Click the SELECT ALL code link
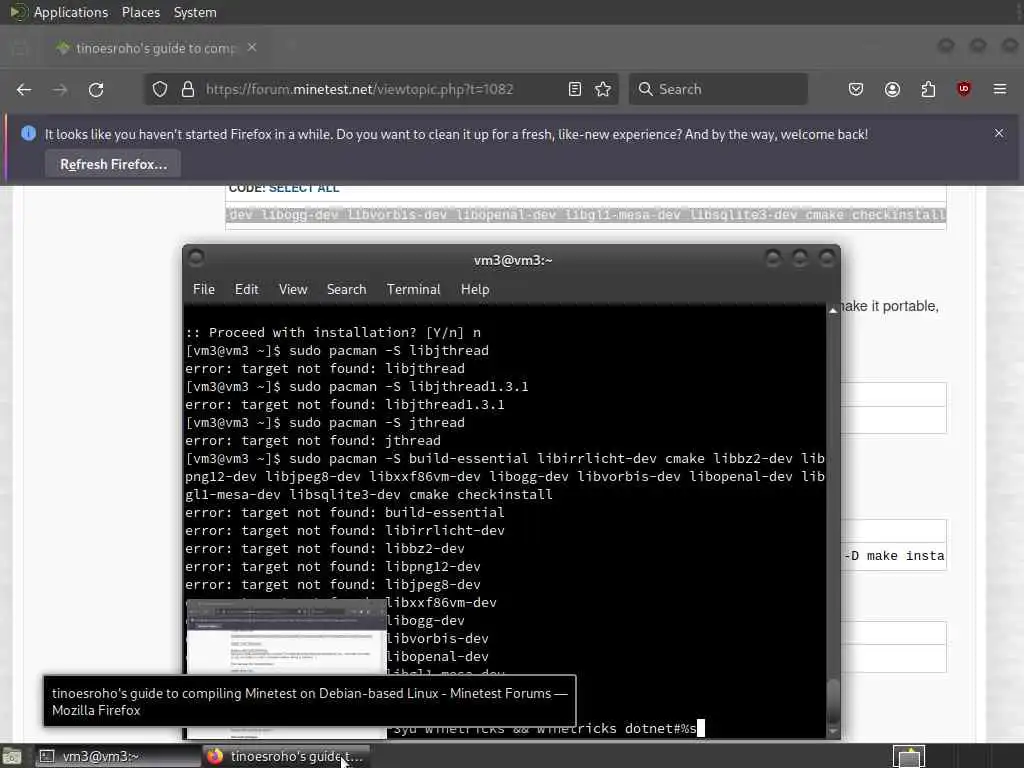This screenshot has width=1024, height=768. tap(304, 189)
